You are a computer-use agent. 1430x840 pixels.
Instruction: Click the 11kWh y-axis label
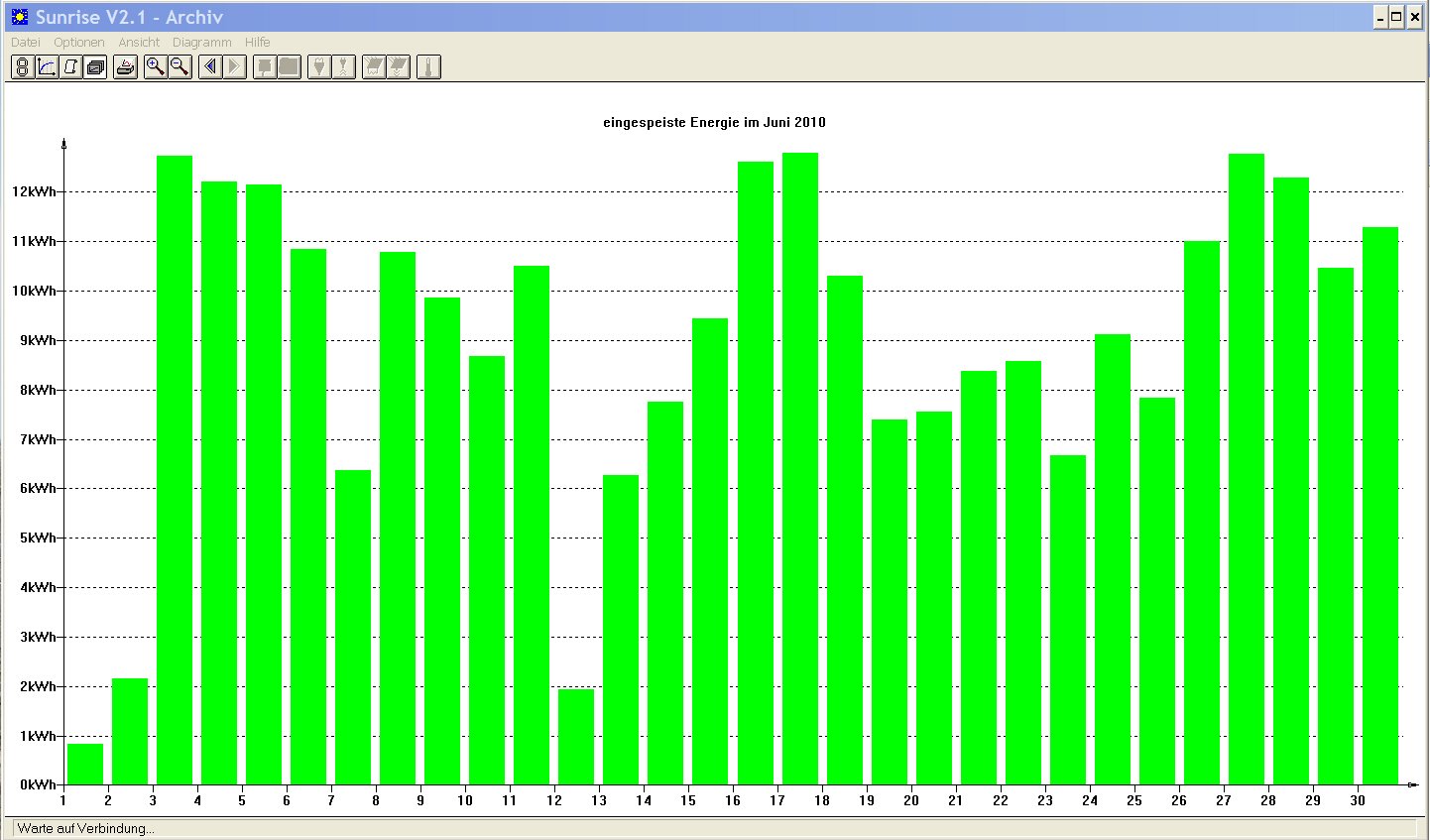tap(34, 241)
